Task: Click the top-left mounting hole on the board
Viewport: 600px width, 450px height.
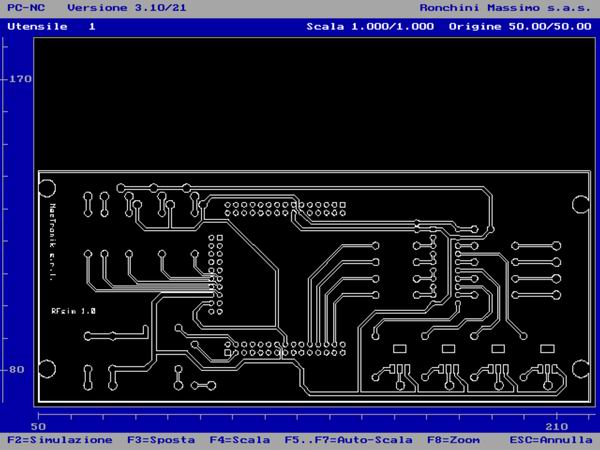Action: coord(46,187)
